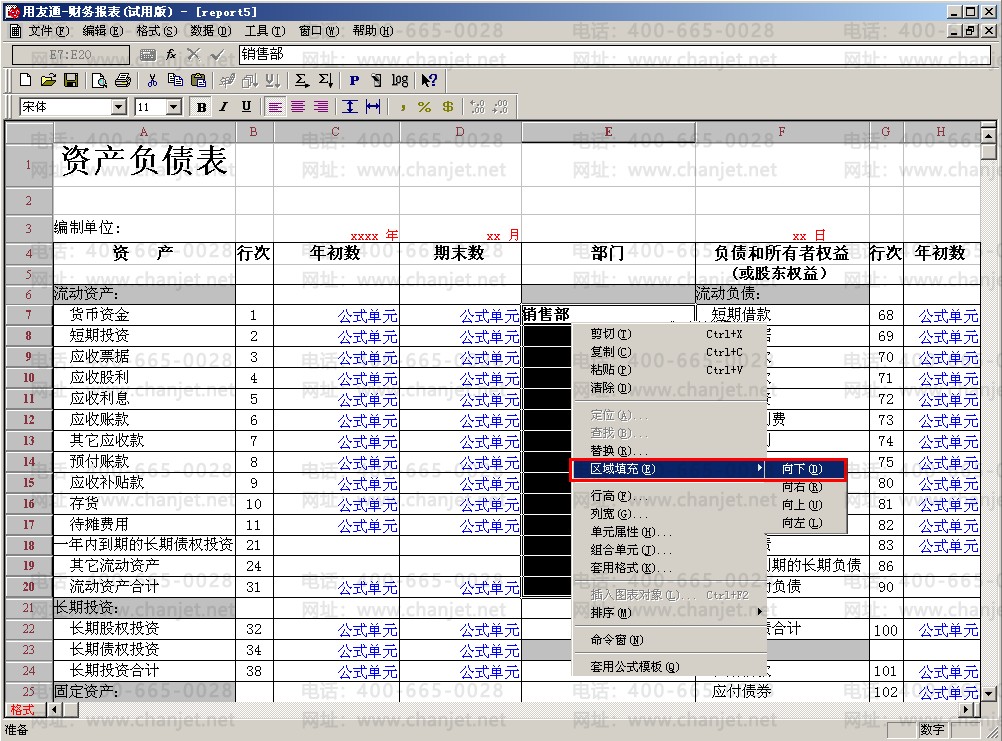Image resolution: width=1002 pixels, height=741 pixels.
Task: Open the font name 宋体 dropdown
Action: pyautogui.click(x=119, y=107)
